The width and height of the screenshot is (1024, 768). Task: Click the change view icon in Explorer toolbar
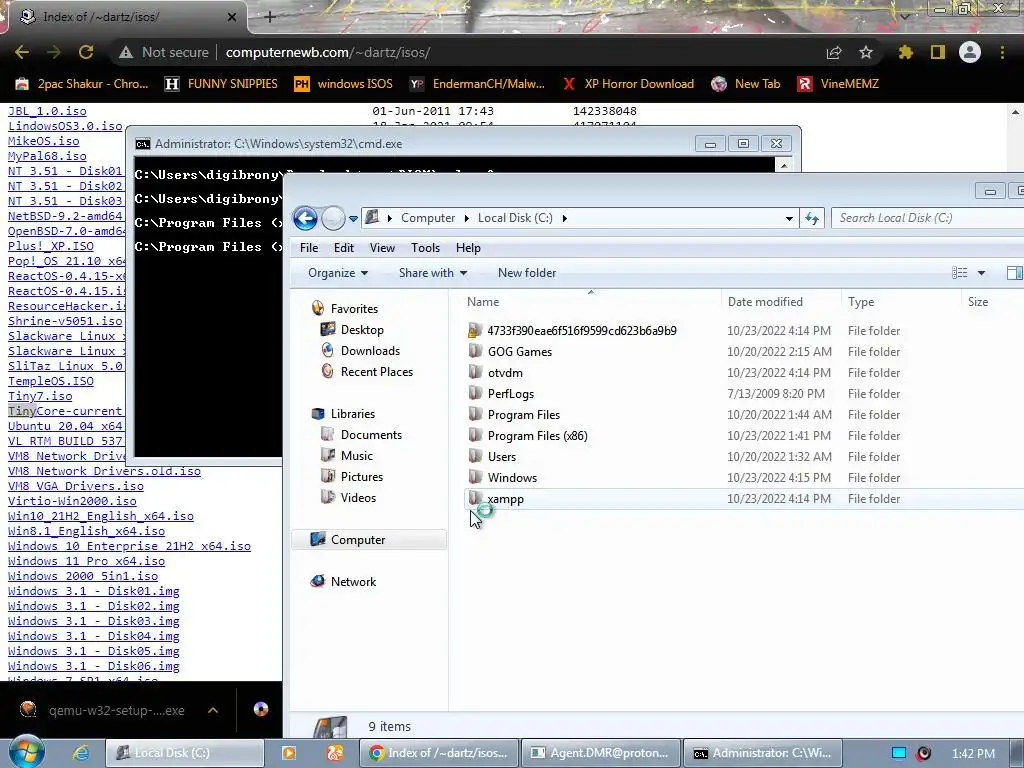tap(959, 273)
